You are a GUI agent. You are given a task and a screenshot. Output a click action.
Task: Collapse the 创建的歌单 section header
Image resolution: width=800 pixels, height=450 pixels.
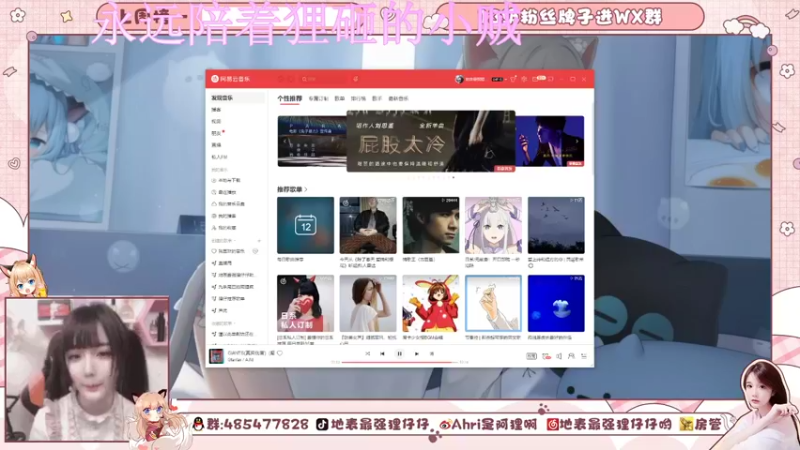tap(223, 241)
